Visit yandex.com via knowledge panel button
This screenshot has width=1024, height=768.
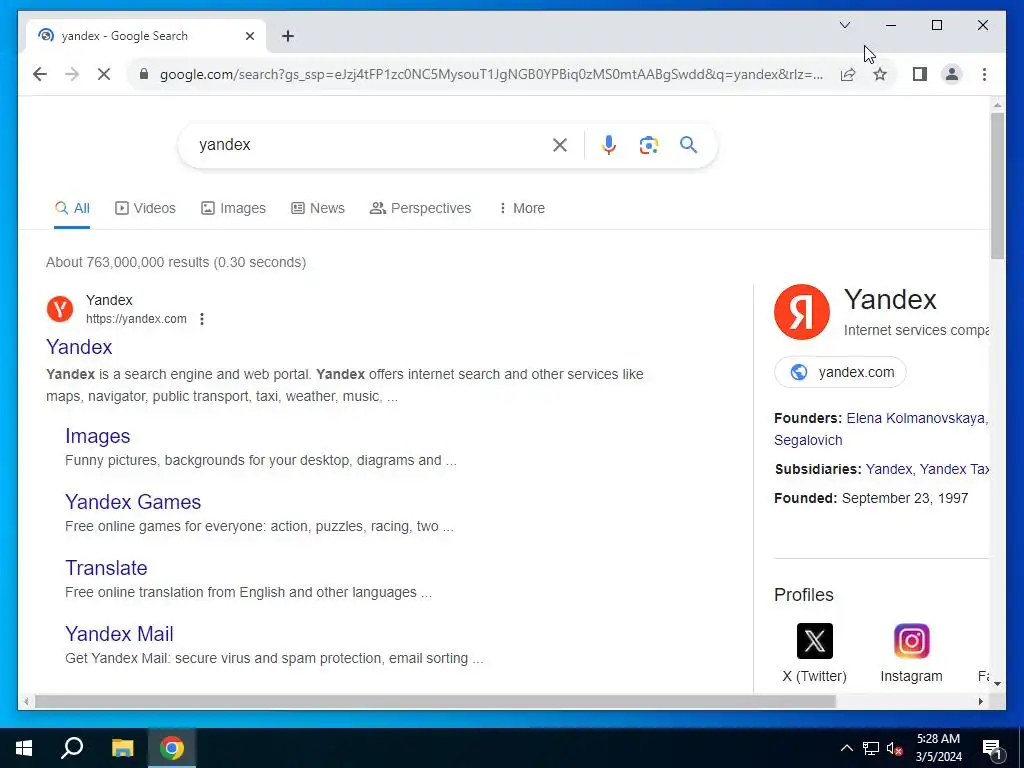(x=840, y=372)
